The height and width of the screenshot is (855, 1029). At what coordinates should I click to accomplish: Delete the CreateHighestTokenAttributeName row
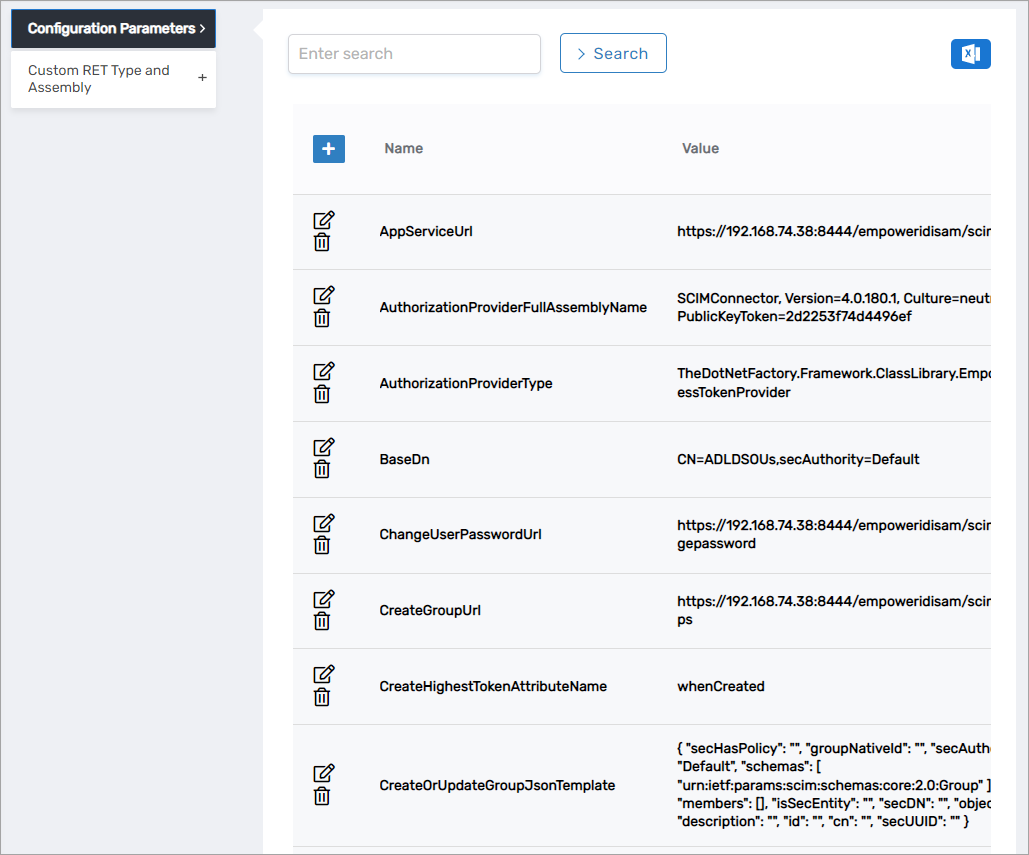coord(322,698)
